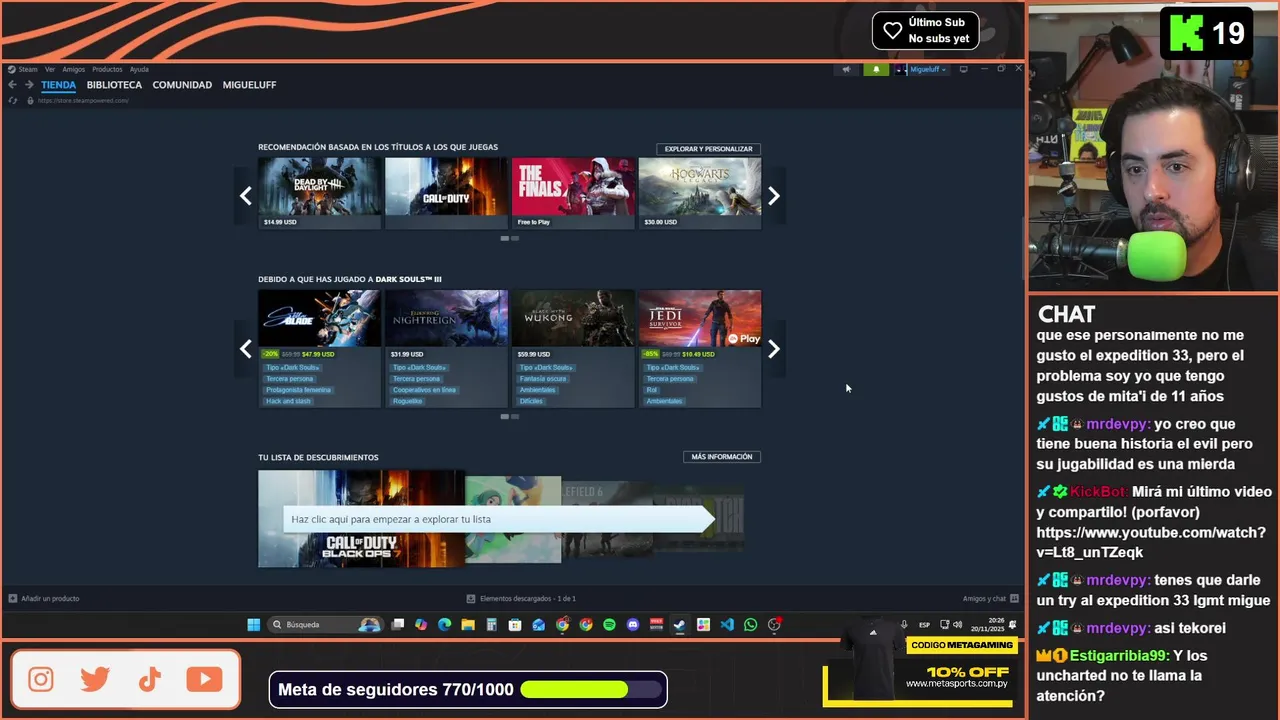Click the Añadir un producto plus icon
Image resolution: width=1280 pixels, height=720 pixels.
(13, 599)
